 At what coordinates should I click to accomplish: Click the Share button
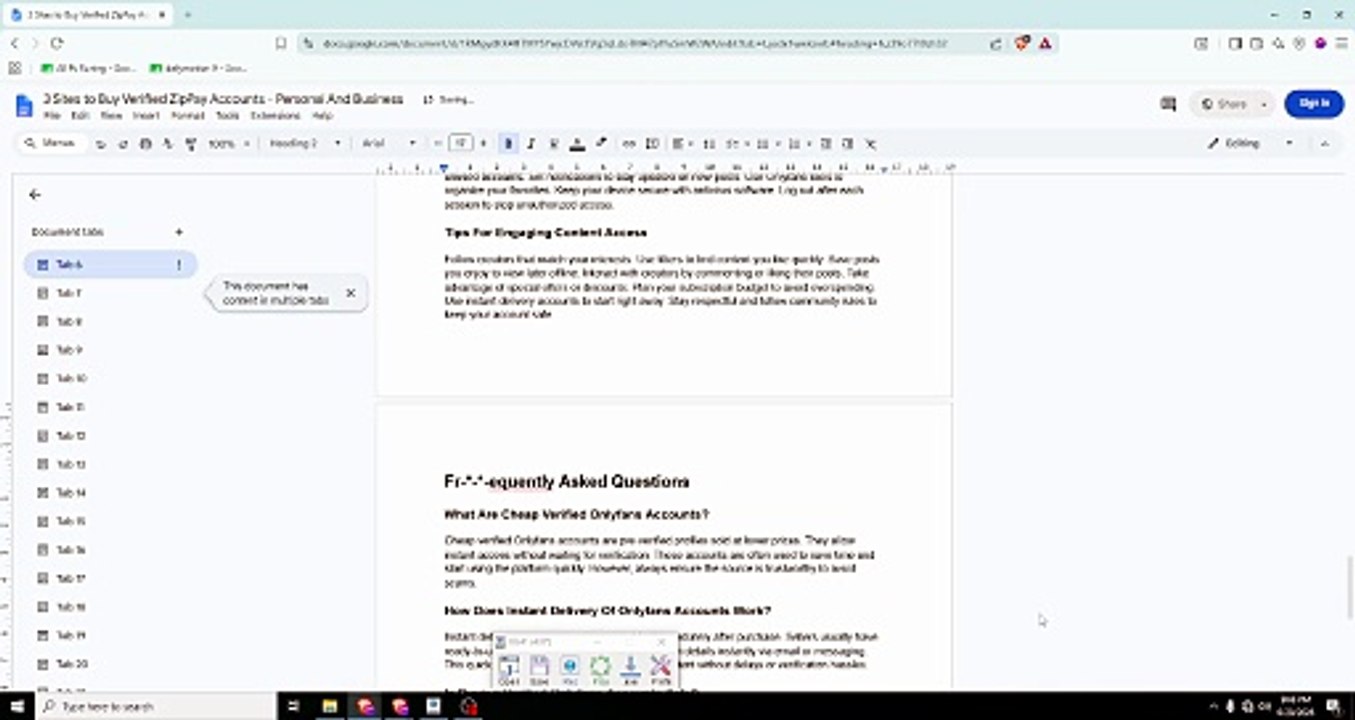(x=1224, y=104)
